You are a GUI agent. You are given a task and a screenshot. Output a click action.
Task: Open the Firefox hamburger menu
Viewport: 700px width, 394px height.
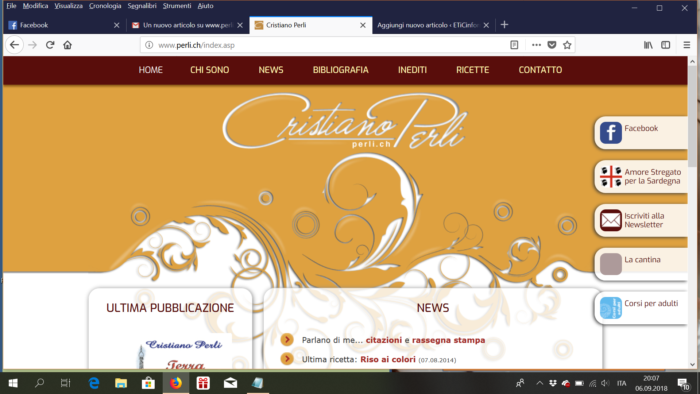tap(687, 45)
